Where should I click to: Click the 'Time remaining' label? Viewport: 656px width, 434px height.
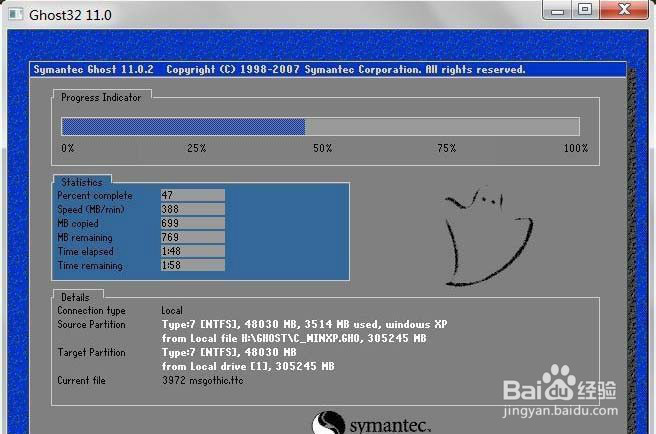point(90,266)
